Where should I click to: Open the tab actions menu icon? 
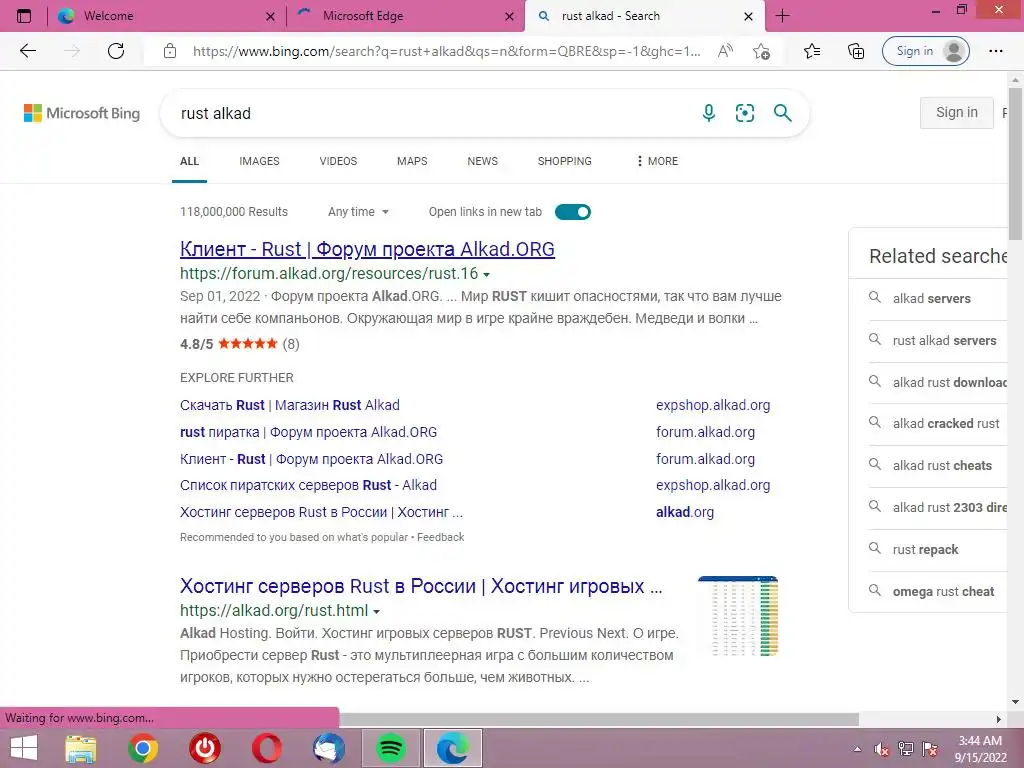coord(24,16)
